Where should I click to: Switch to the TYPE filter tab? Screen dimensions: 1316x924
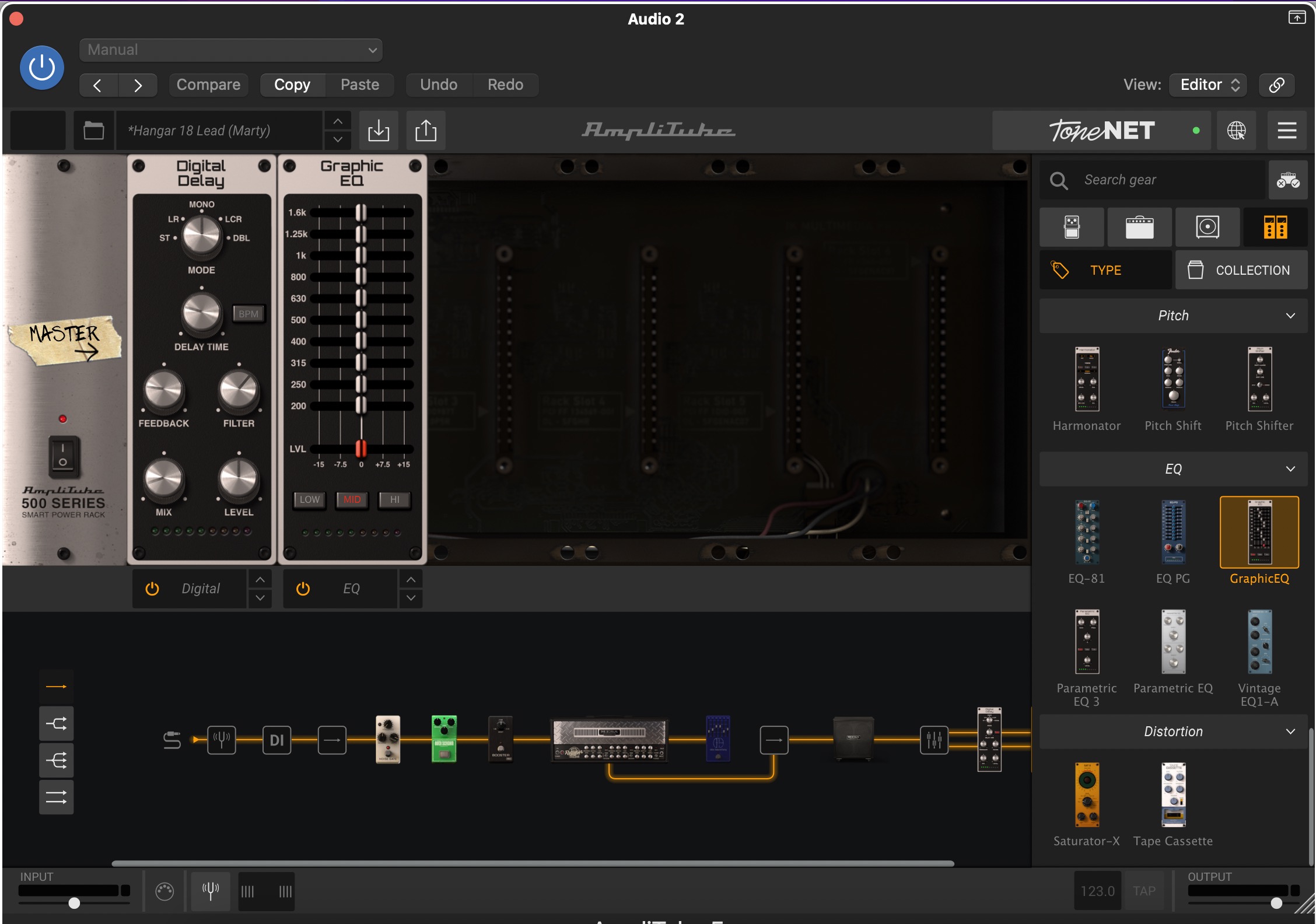(1105, 270)
